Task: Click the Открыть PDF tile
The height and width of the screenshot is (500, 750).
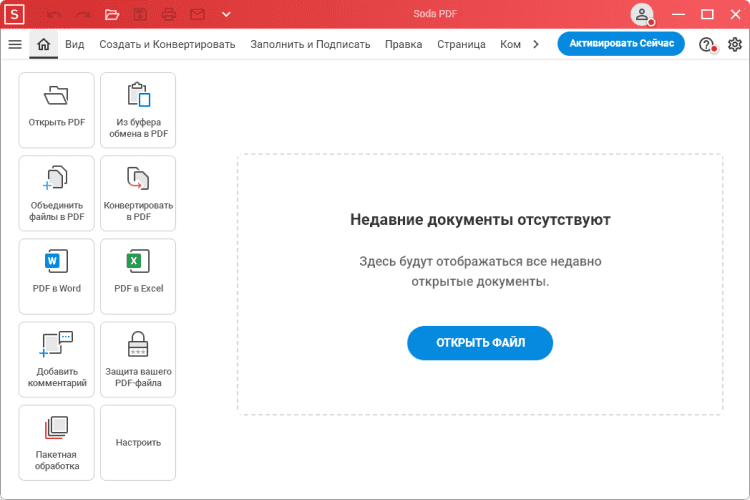Action: tap(56, 110)
